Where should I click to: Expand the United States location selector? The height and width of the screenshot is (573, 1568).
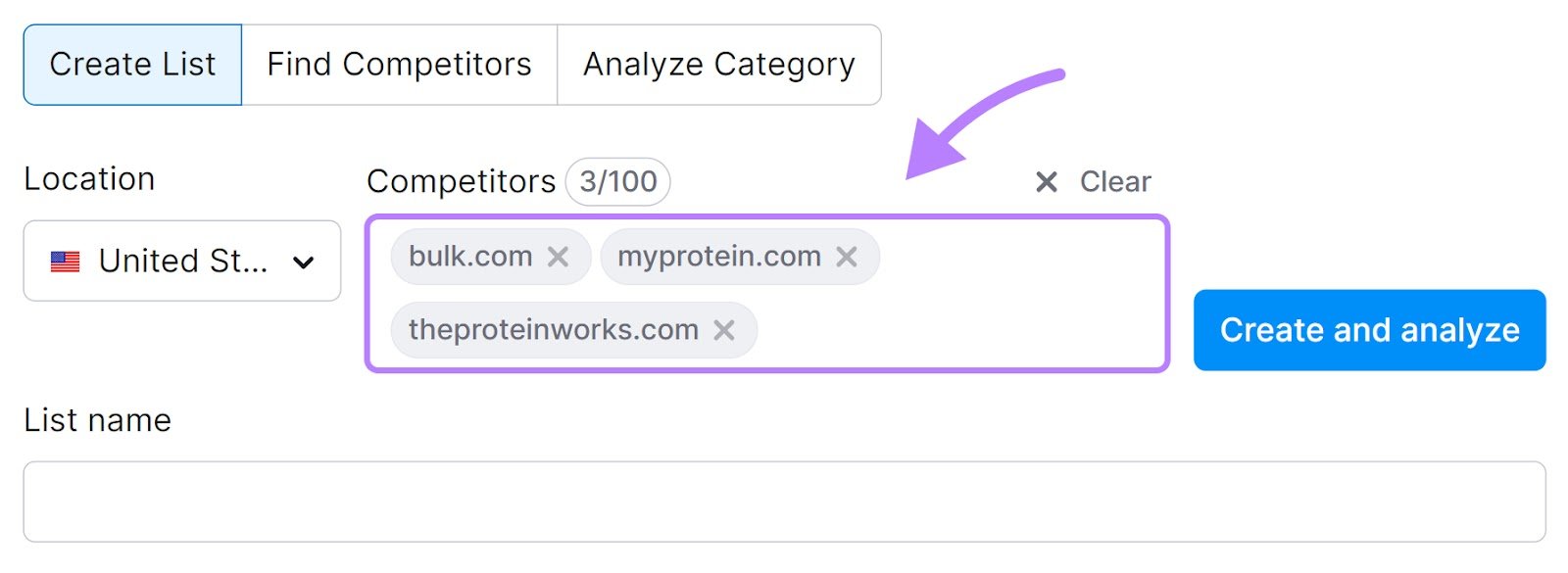pos(182,261)
